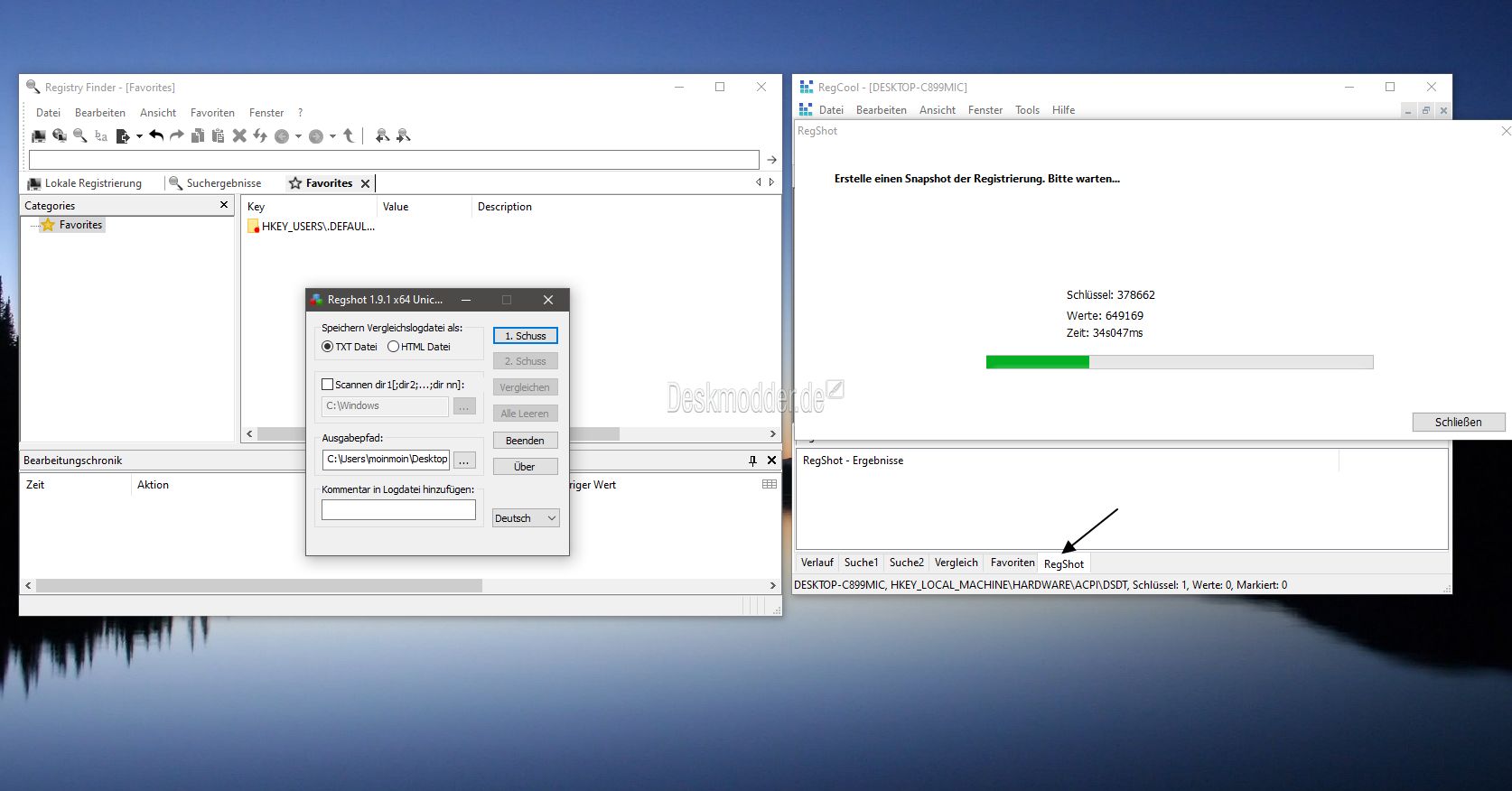Click the Find Next toolbar icon
The image size is (1512, 791).
point(404,135)
